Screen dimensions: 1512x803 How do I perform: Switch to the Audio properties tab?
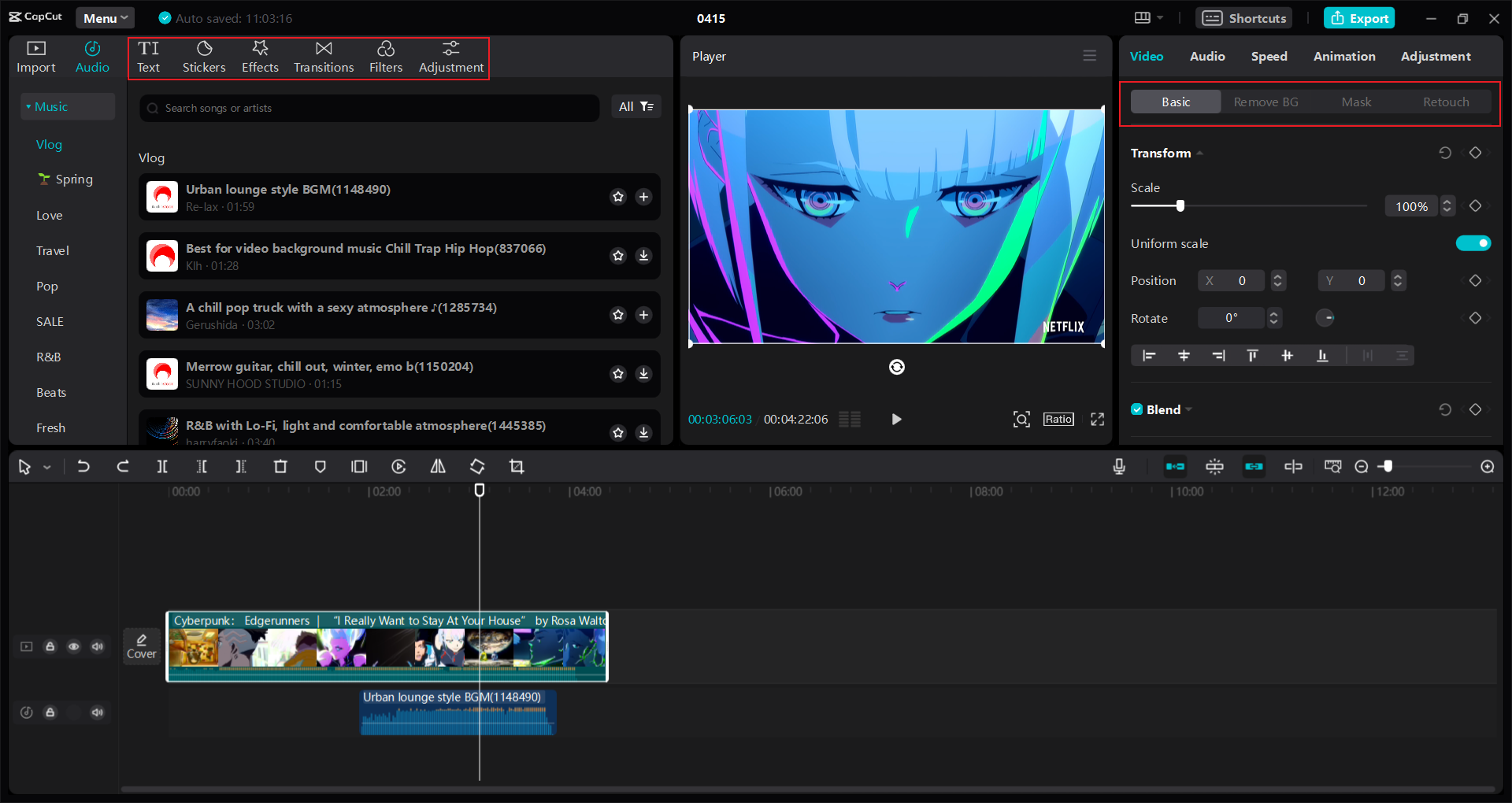(x=1207, y=57)
